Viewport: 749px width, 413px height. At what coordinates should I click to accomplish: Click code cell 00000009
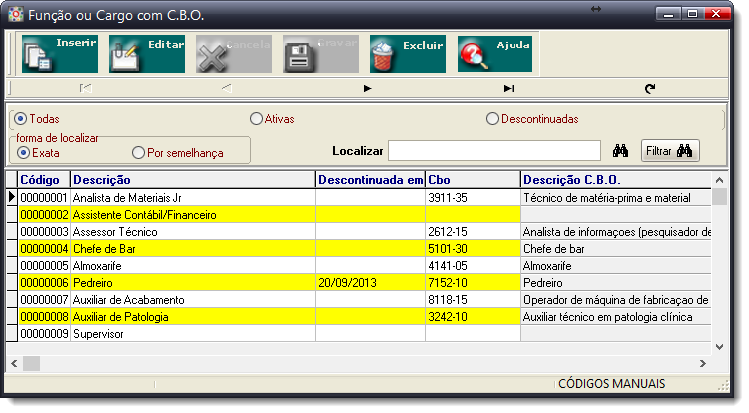(44, 334)
